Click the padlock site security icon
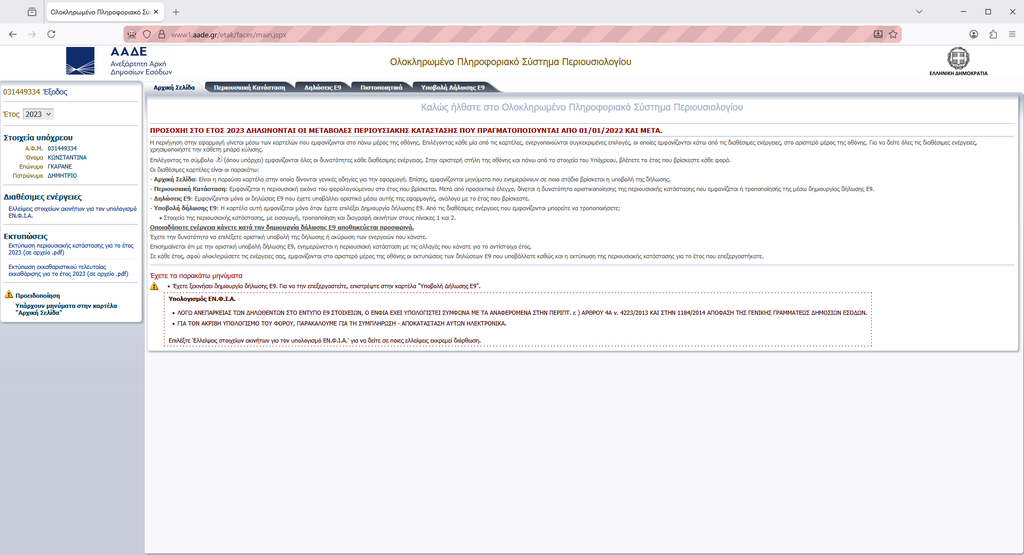This screenshot has width=1024, height=555. pos(160,34)
